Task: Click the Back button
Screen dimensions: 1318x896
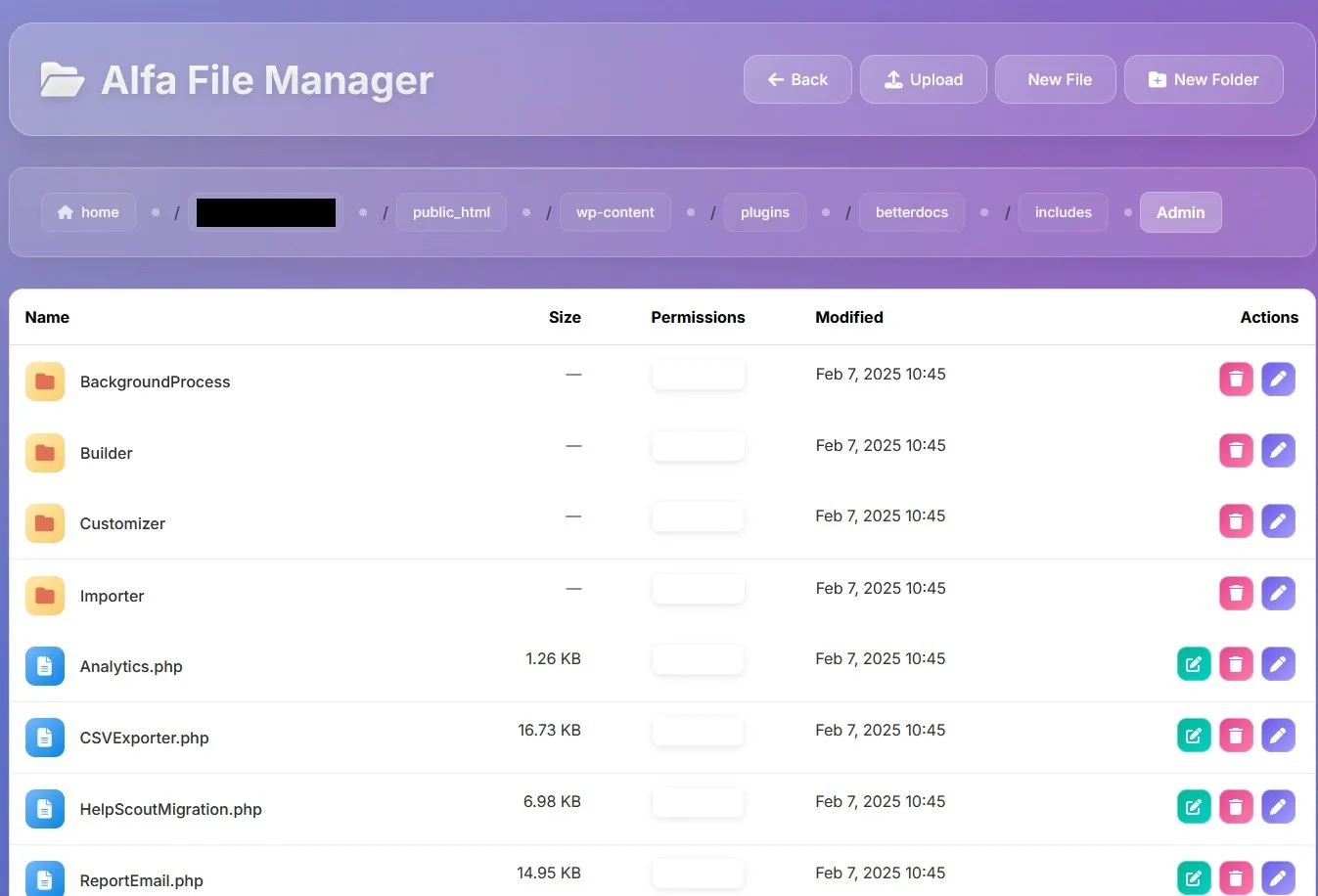Action: point(796,79)
